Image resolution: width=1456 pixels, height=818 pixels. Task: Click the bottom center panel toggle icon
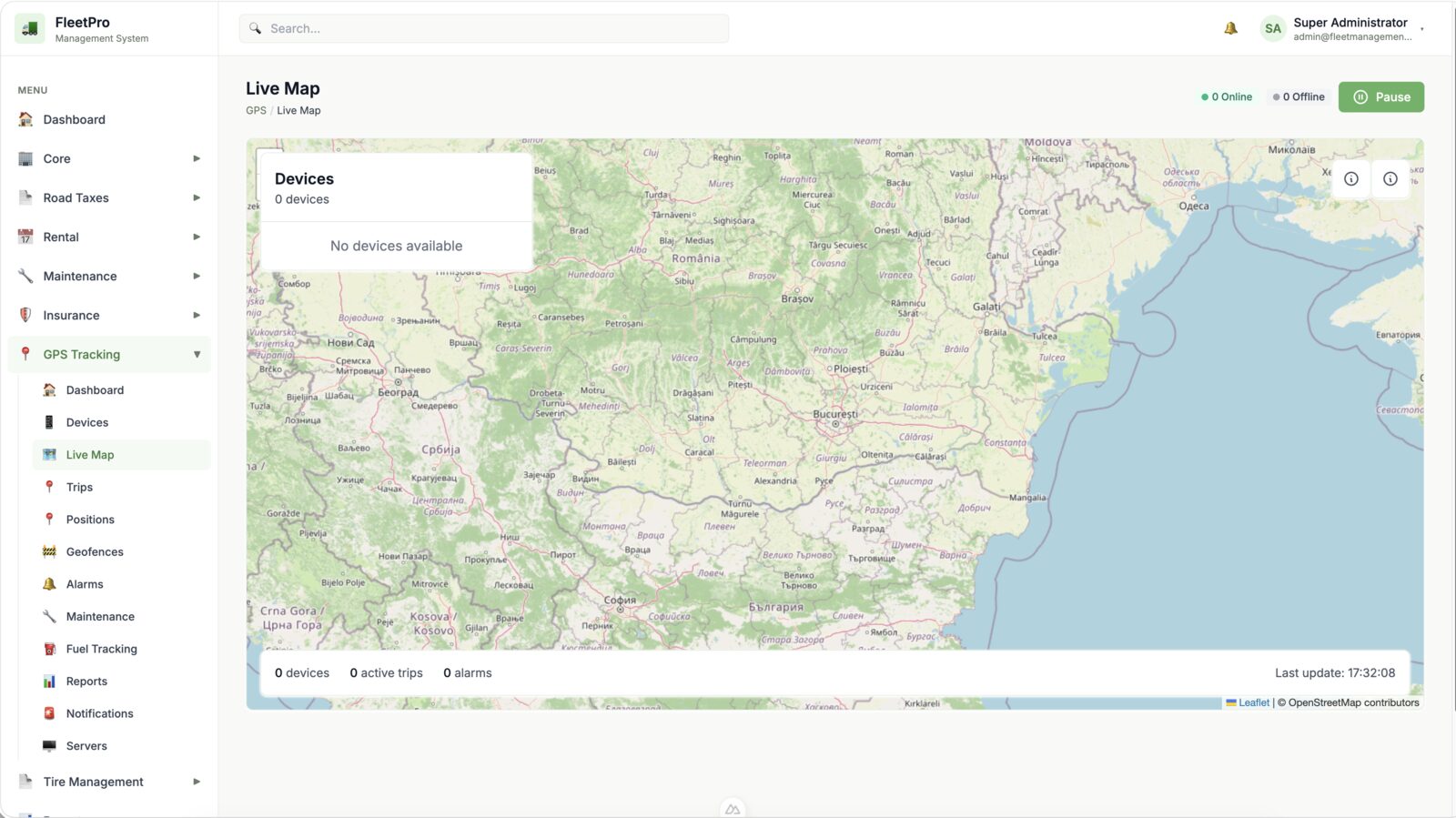[x=733, y=808]
